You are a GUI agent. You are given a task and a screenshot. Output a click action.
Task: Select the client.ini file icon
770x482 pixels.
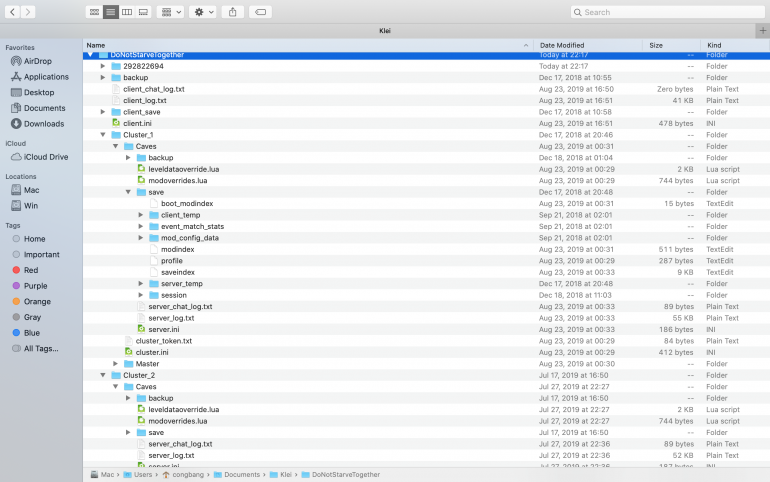tap(116, 123)
